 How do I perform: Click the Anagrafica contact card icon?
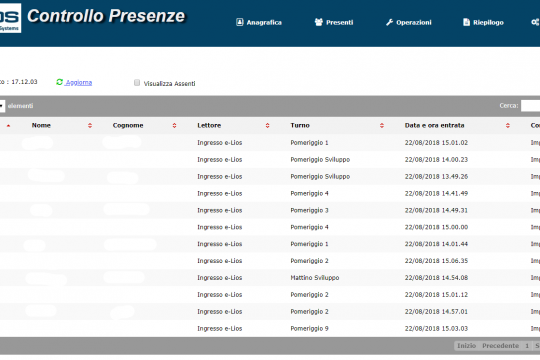[x=239, y=22]
